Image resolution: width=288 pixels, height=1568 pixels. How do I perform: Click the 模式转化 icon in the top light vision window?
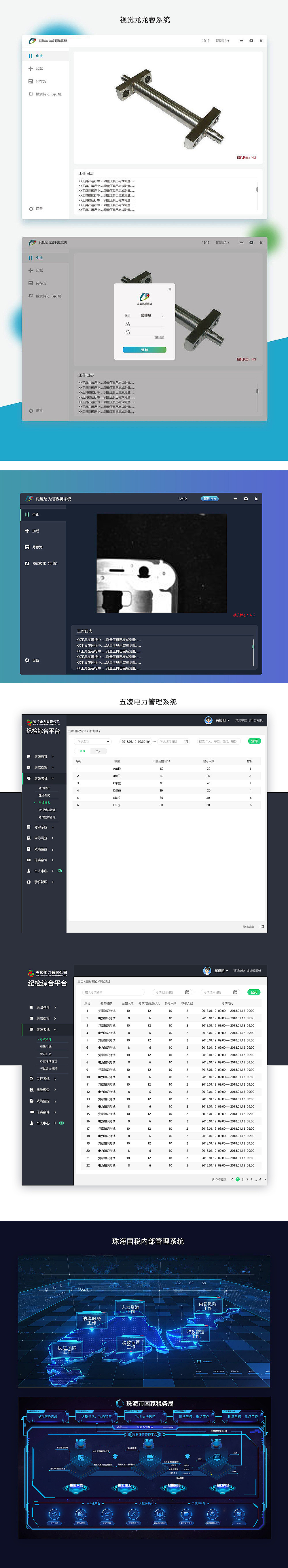pyautogui.click(x=31, y=94)
